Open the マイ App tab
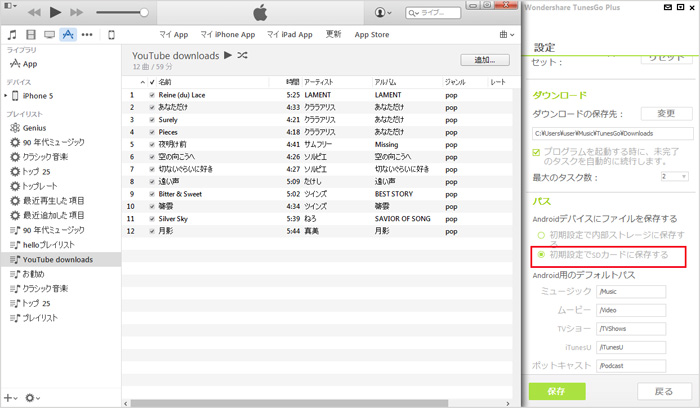The image size is (700, 408). (174, 34)
